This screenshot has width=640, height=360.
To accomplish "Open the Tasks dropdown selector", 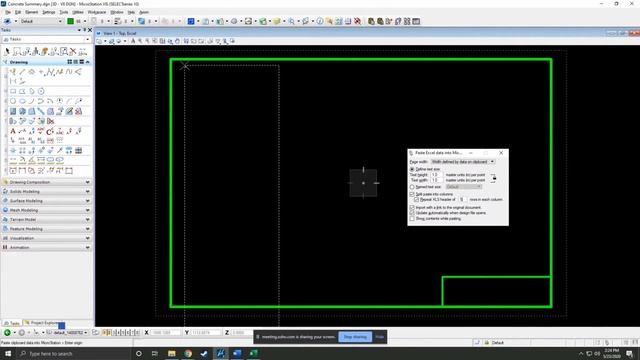I will [46, 39].
